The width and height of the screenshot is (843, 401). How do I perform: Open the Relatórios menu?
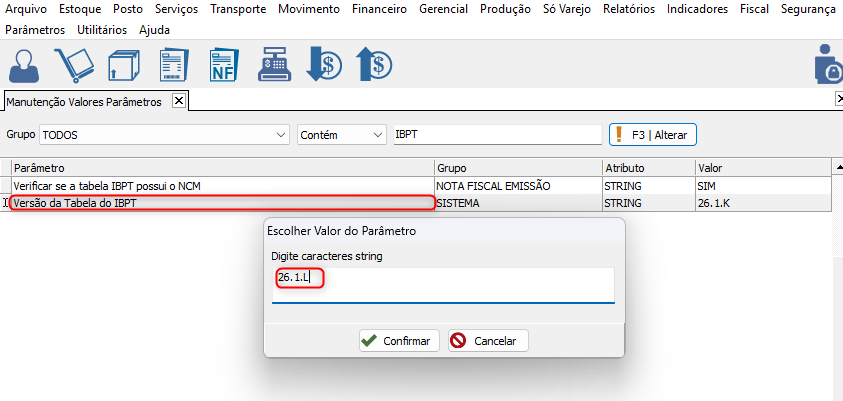pos(628,9)
